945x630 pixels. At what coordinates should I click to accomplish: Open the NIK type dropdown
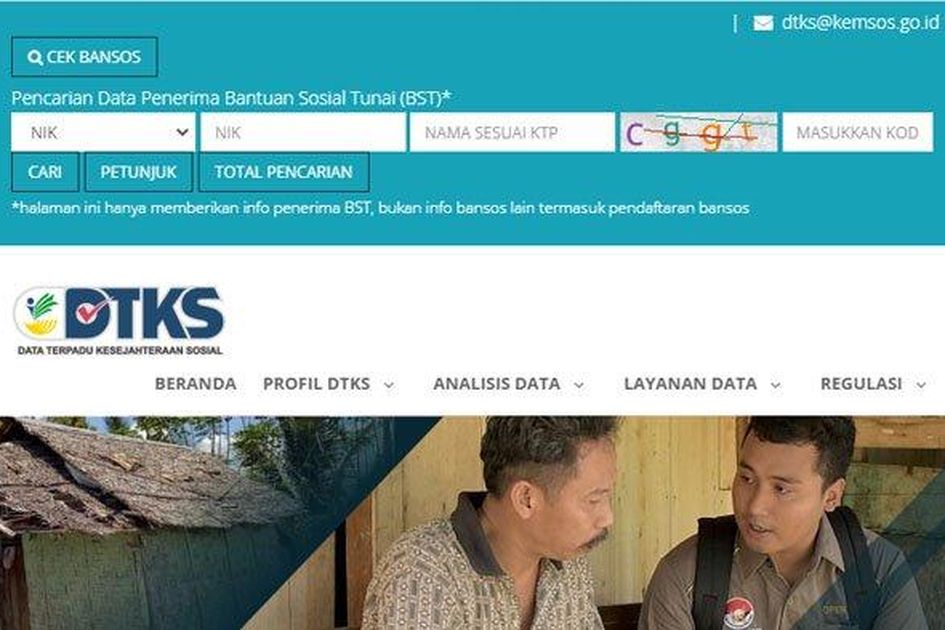[103, 132]
